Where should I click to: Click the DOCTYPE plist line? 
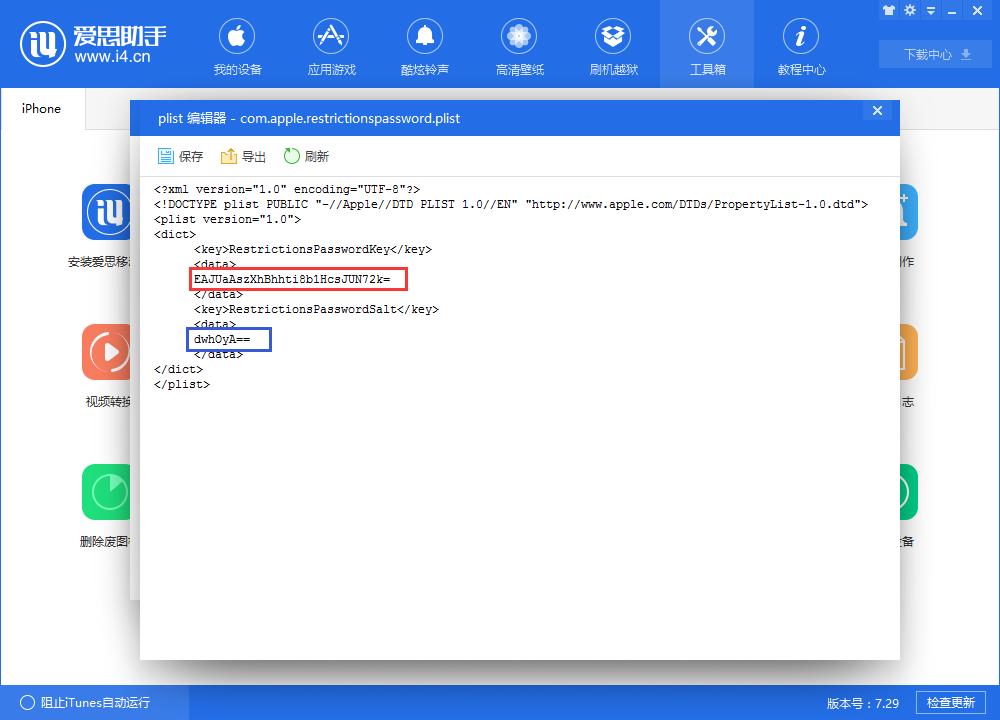click(x=511, y=204)
